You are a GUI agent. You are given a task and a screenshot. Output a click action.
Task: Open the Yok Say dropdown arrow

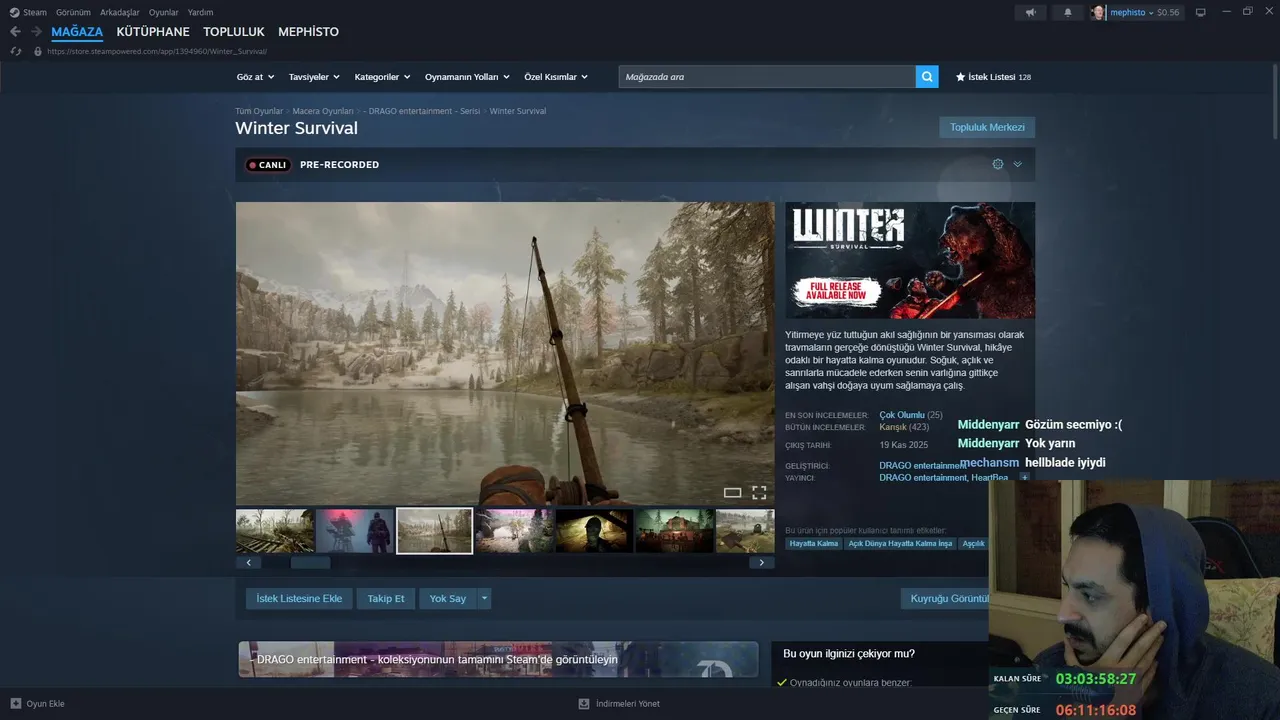(x=485, y=599)
